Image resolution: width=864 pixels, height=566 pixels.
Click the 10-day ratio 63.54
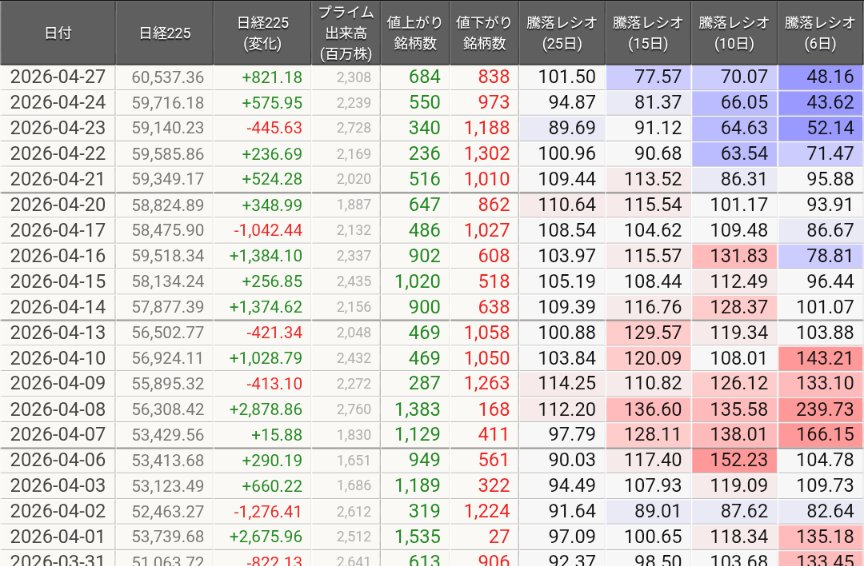click(744, 153)
